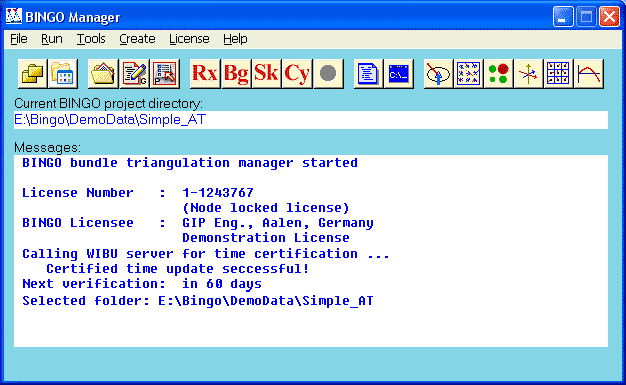
Task: Click the folder with calendar grid icon
Action: (63, 74)
